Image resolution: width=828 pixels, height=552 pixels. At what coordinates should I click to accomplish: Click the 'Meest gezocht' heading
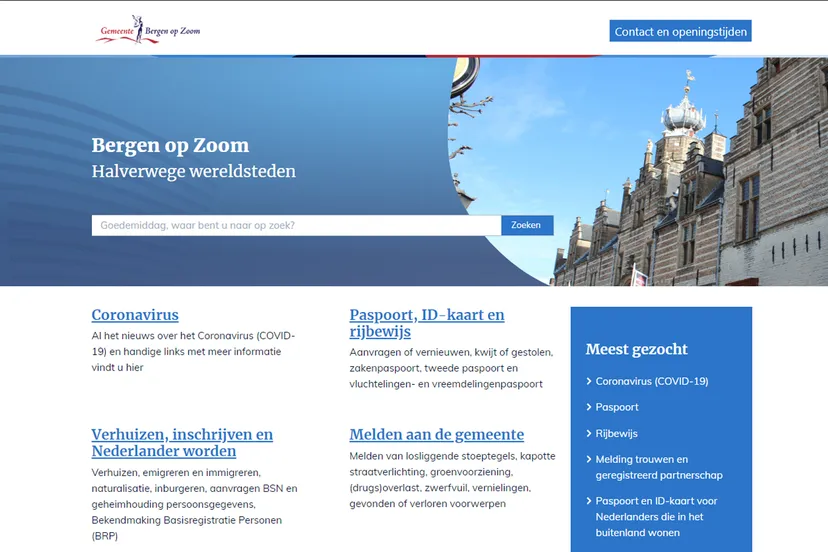point(636,349)
